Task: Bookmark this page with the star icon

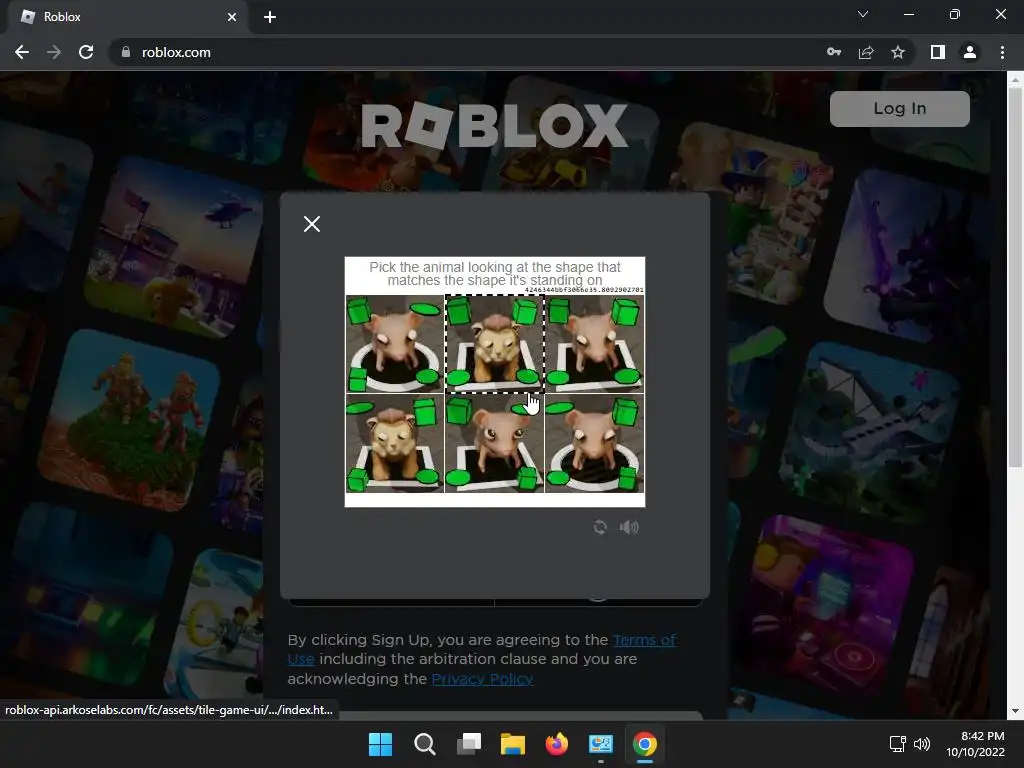Action: pyautogui.click(x=898, y=52)
